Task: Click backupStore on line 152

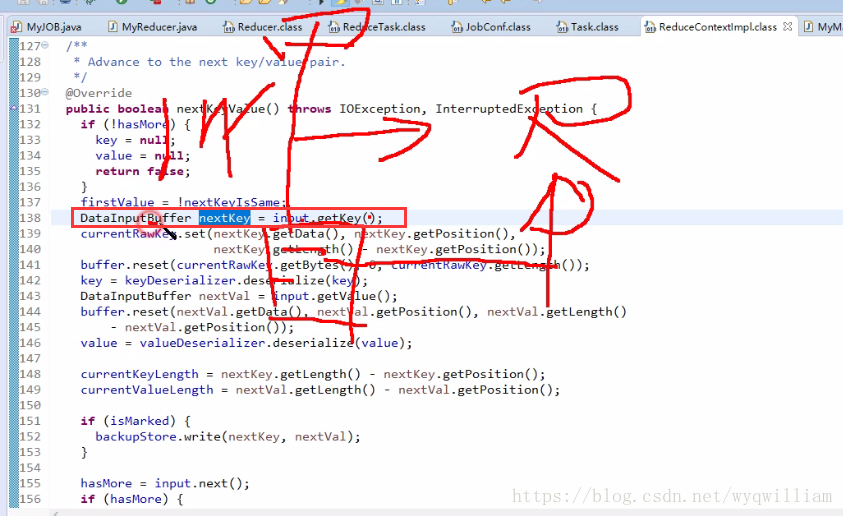Action: [136, 436]
